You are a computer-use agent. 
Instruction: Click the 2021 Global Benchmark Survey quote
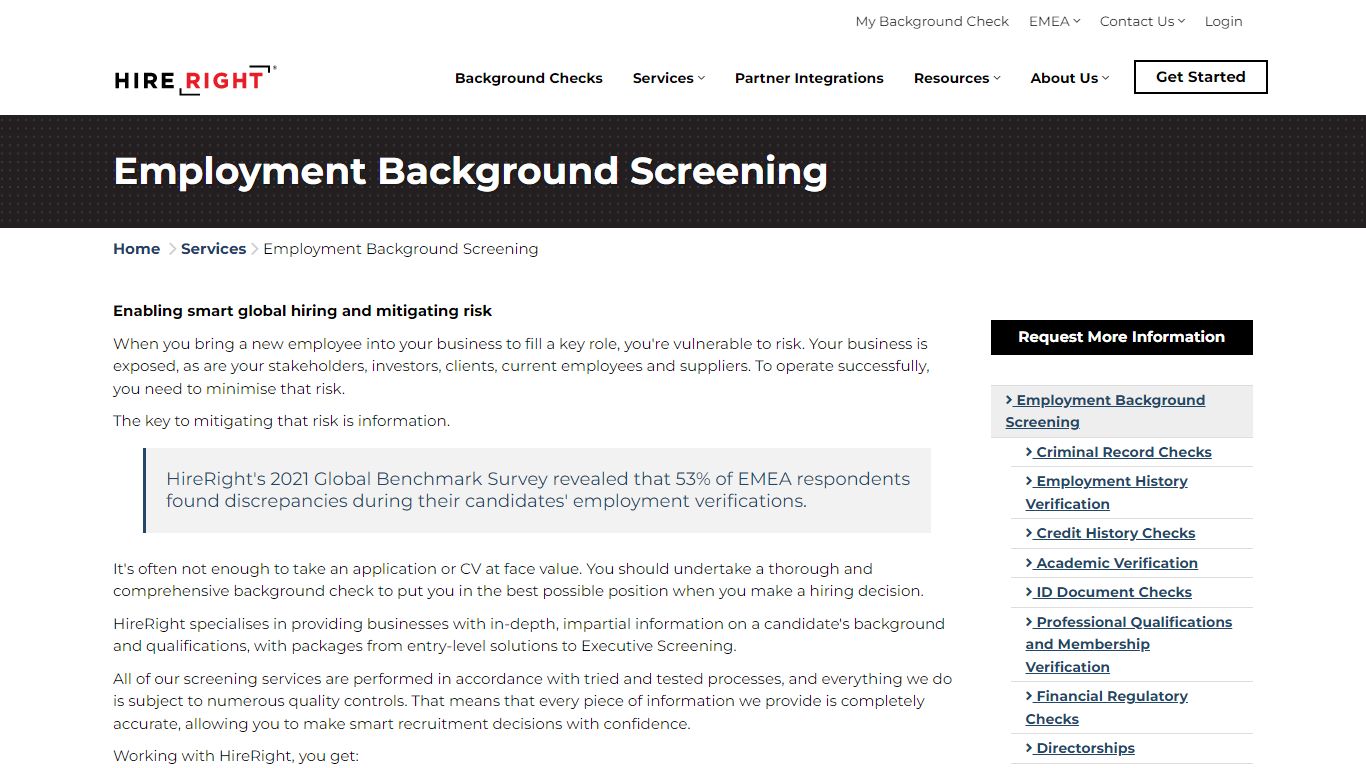coord(538,490)
